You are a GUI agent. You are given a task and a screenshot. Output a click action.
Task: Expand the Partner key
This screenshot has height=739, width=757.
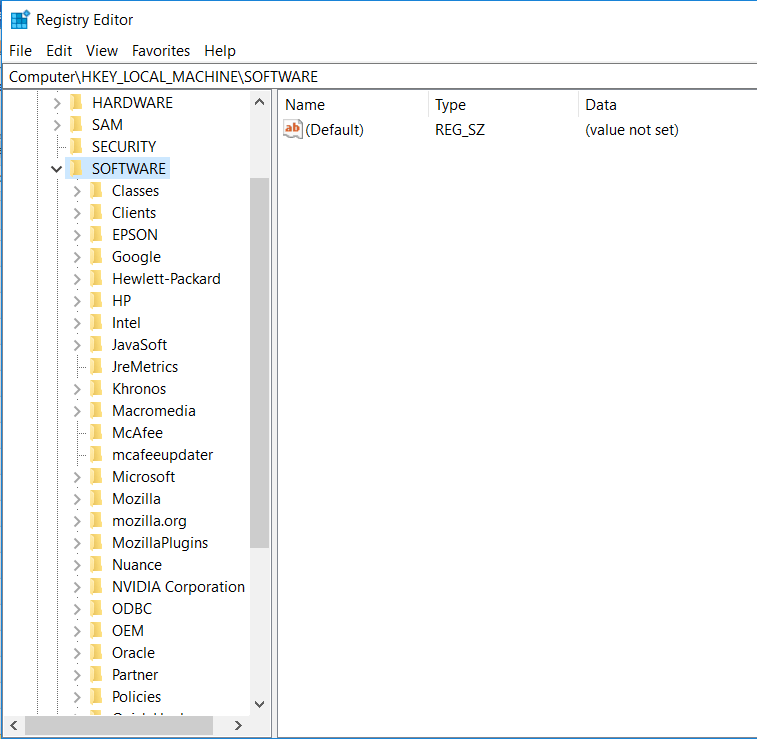click(77, 675)
